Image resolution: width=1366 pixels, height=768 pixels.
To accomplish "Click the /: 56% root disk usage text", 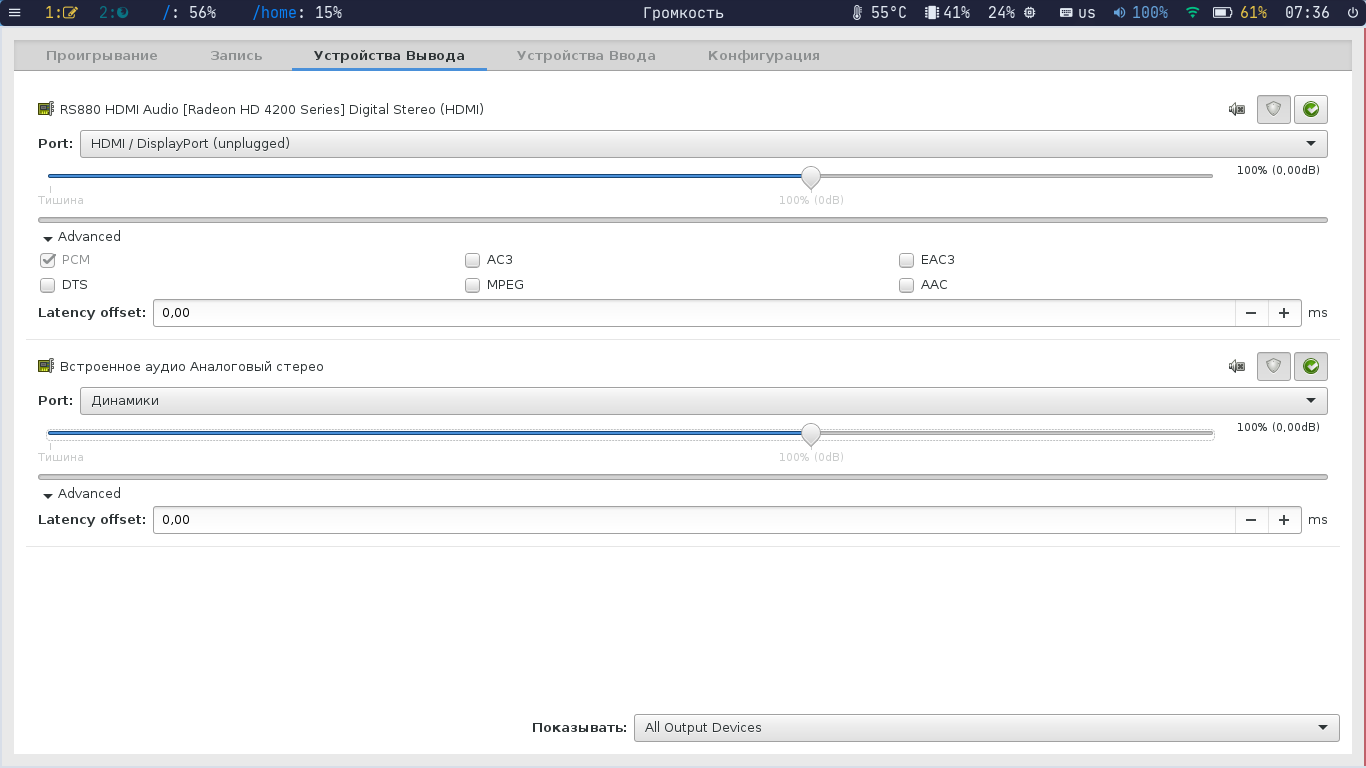I will tap(189, 13).
